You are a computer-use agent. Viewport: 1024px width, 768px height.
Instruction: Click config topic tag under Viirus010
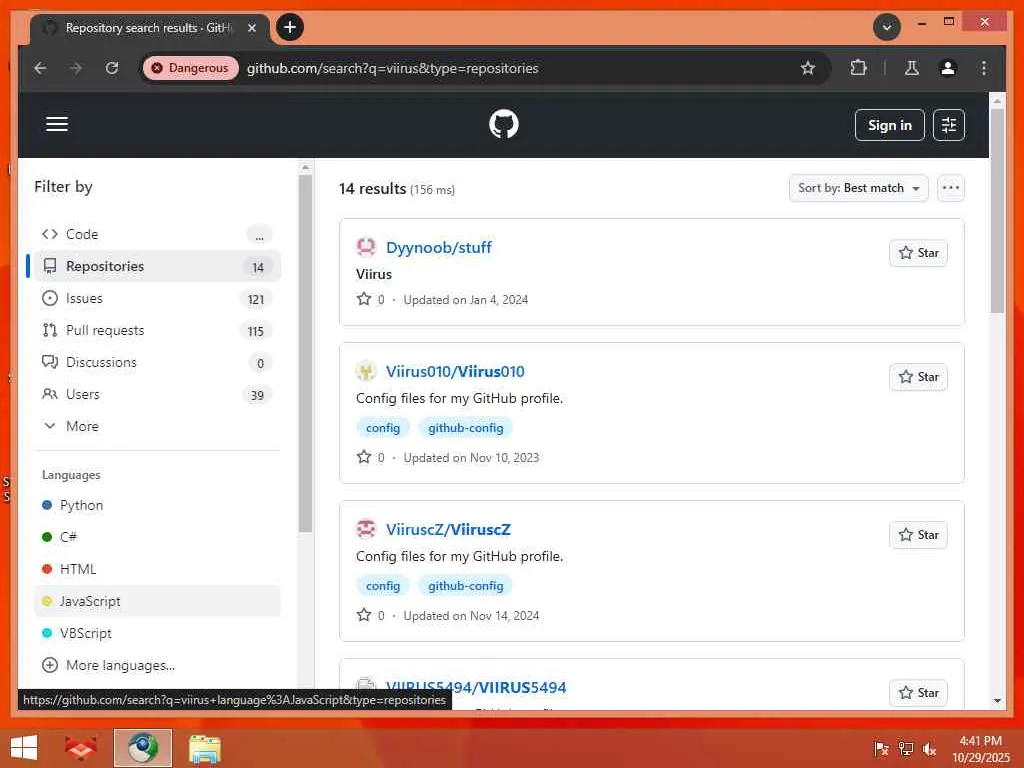(x=383, y=428)
